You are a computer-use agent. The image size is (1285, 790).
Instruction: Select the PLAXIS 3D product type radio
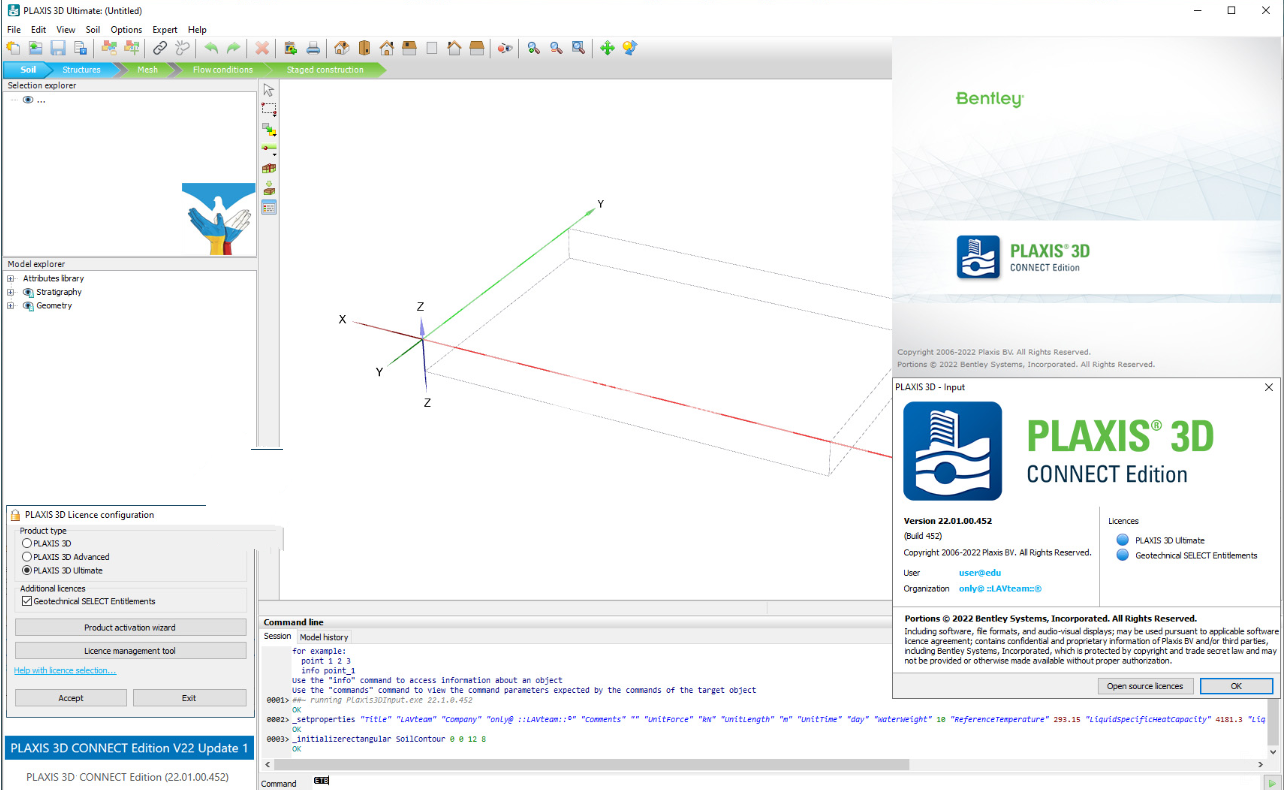point(27,543)
